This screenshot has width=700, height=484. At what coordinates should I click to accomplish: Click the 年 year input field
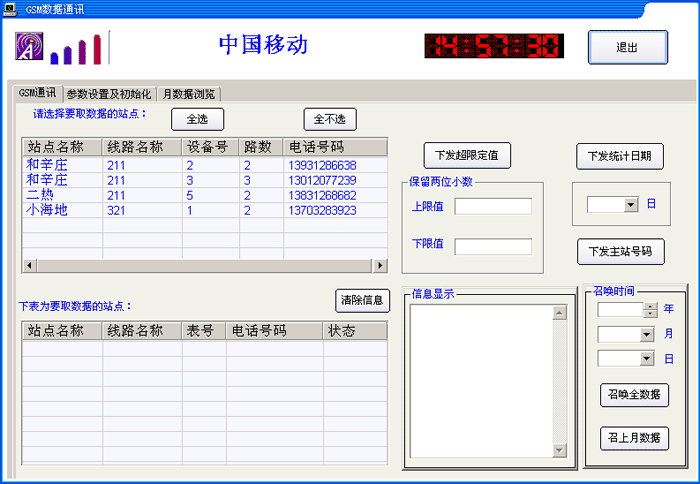621,310
